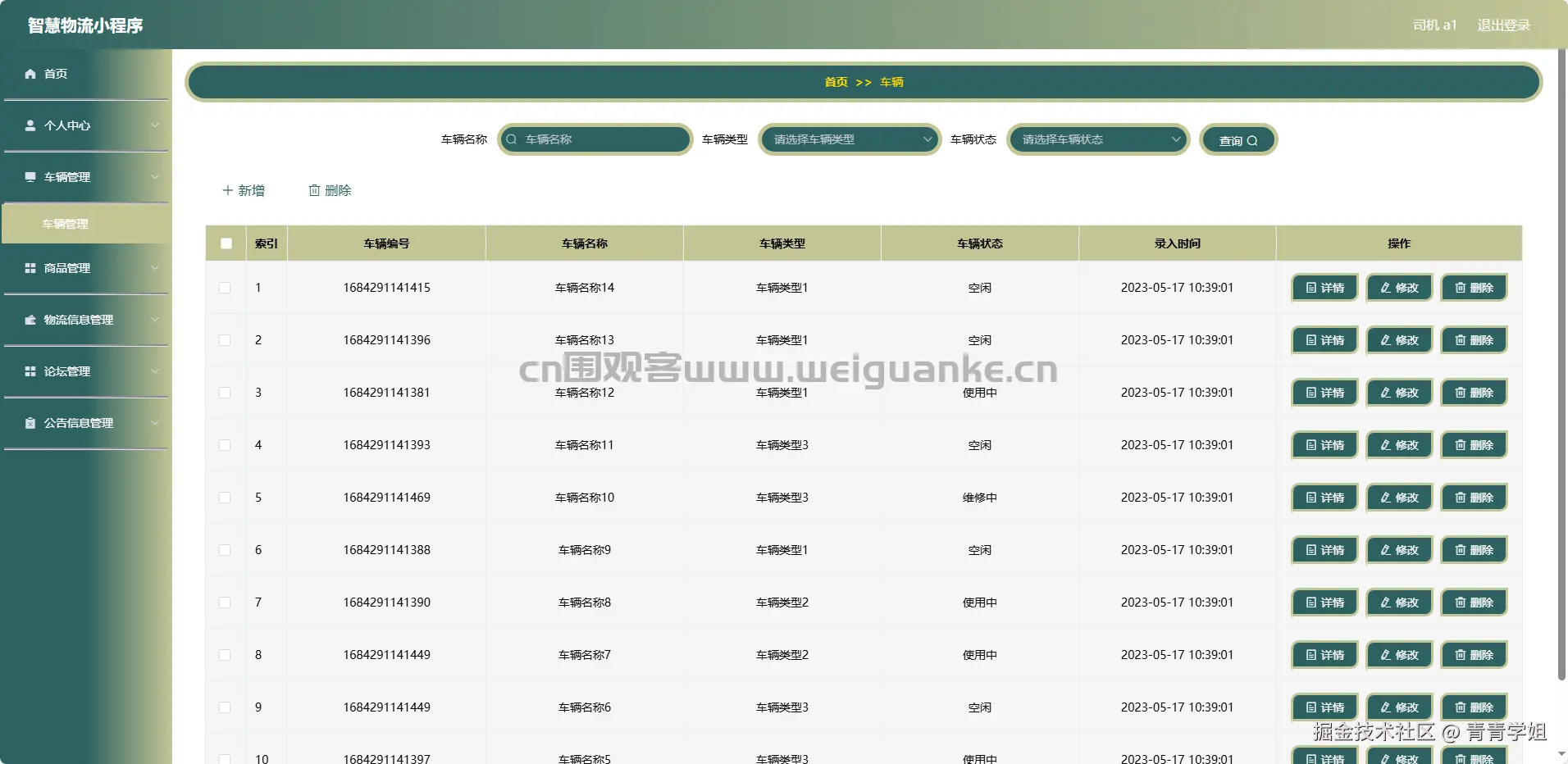Select the 首页 home icon in sidebar
Image resolution: width=1568 pixels, height=764 pixels.
point(30,73)
